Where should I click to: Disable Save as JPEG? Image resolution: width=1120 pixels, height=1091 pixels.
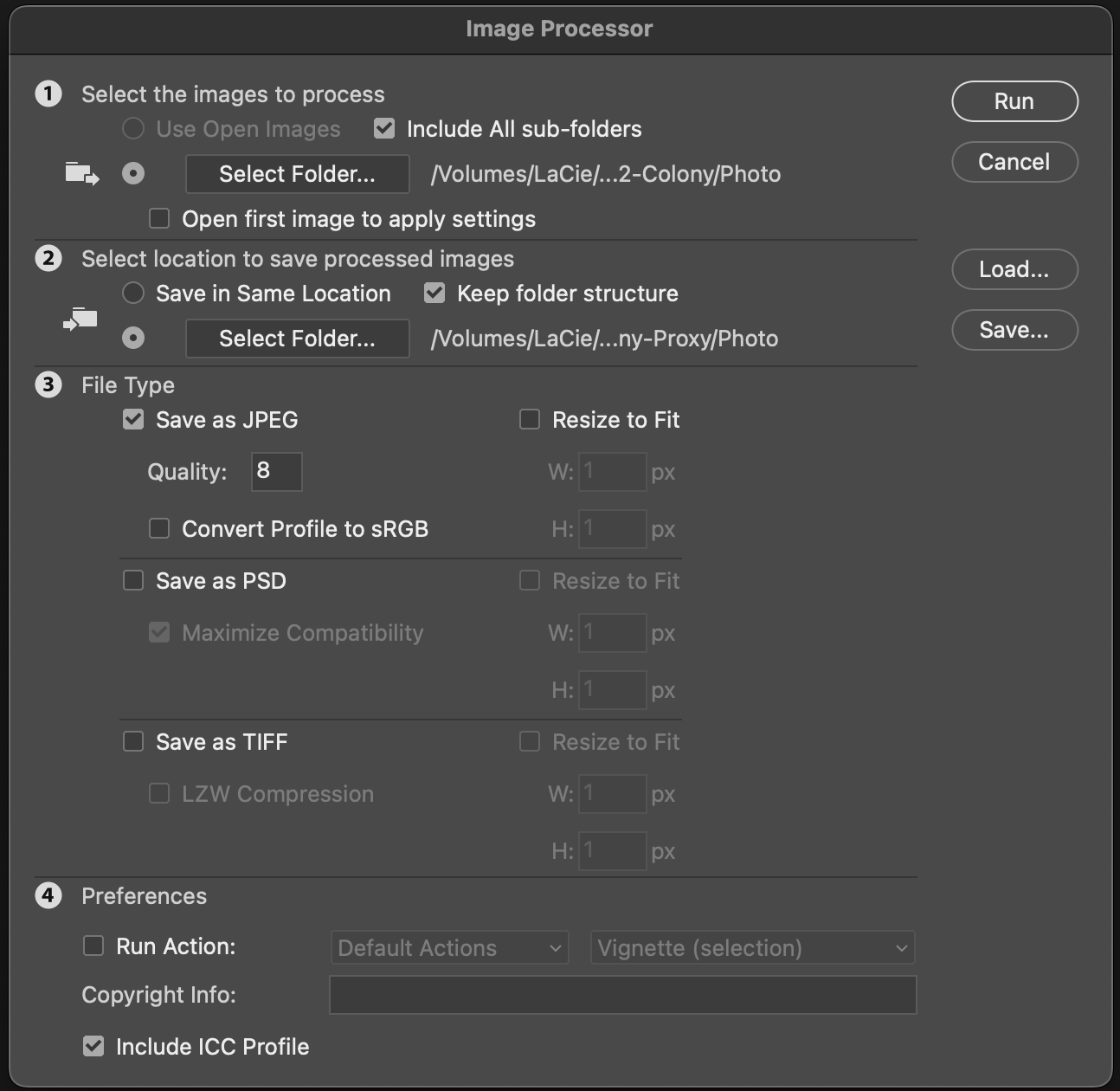click(132, 419)
